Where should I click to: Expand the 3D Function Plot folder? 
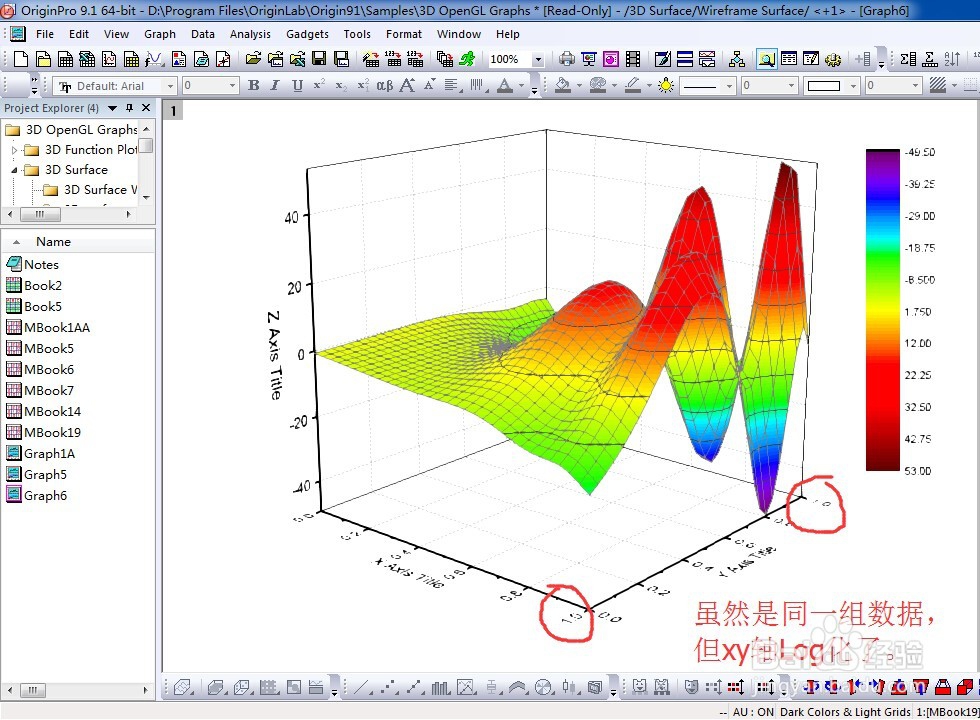[14, 150]
